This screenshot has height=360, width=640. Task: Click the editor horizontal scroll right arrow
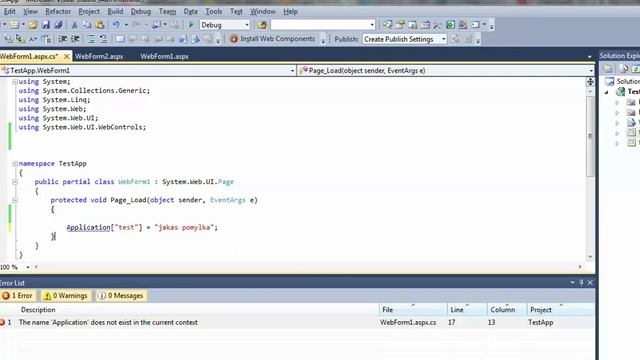[580, 267]
